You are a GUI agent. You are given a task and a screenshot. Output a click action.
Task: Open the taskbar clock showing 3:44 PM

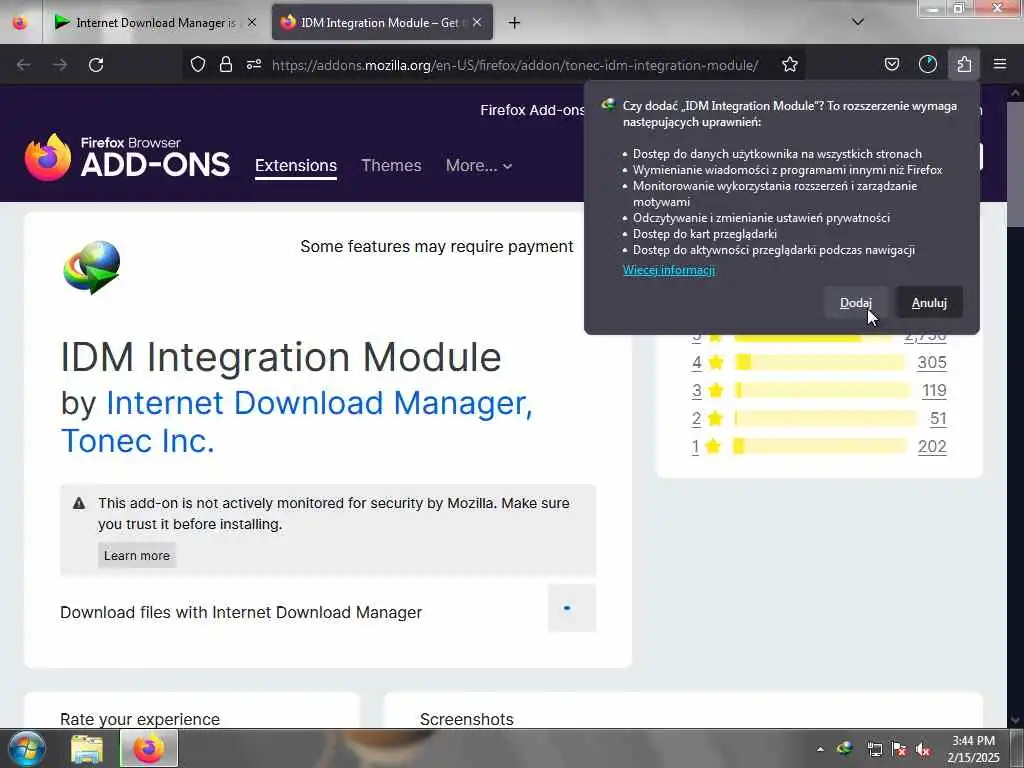[x=973, y=749]
